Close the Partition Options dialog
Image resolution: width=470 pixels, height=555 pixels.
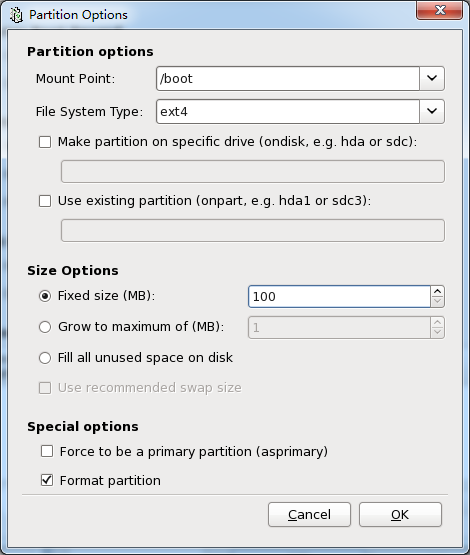click(440, 11)
